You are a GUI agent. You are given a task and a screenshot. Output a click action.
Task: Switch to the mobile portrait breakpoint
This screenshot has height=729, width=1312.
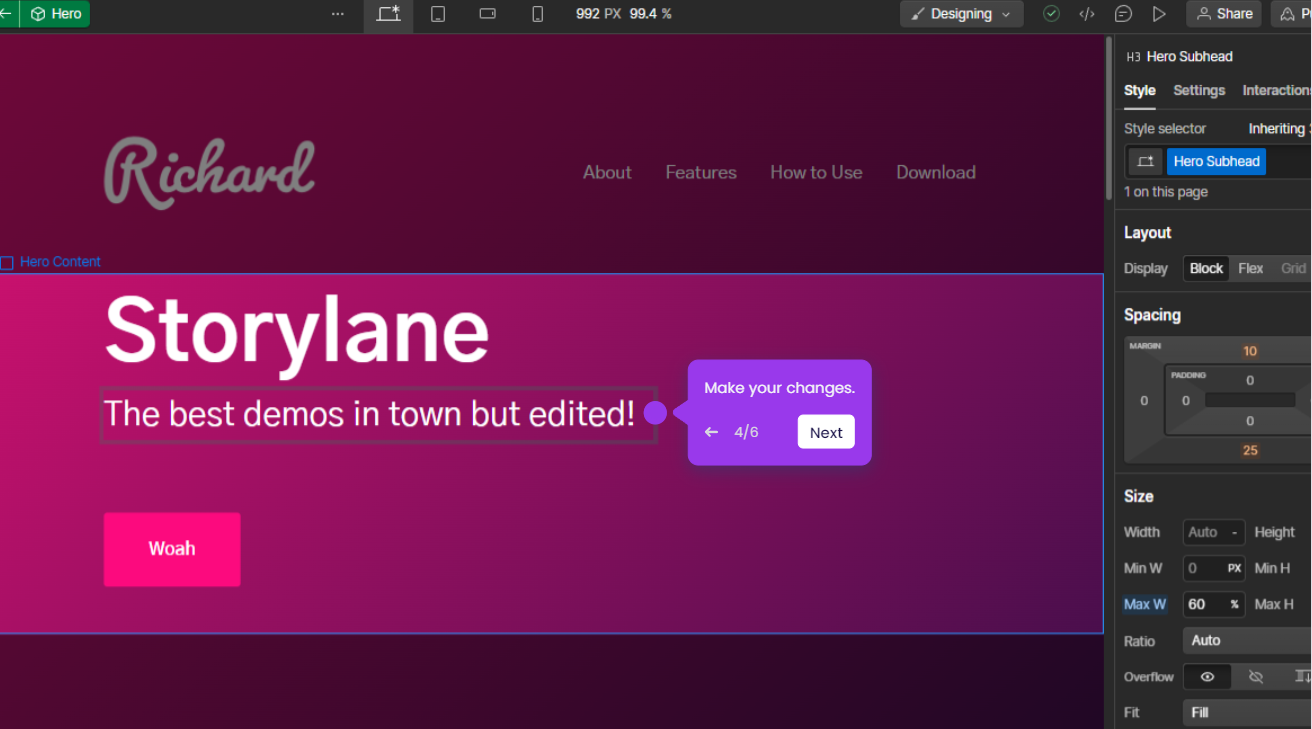(537, 14)
